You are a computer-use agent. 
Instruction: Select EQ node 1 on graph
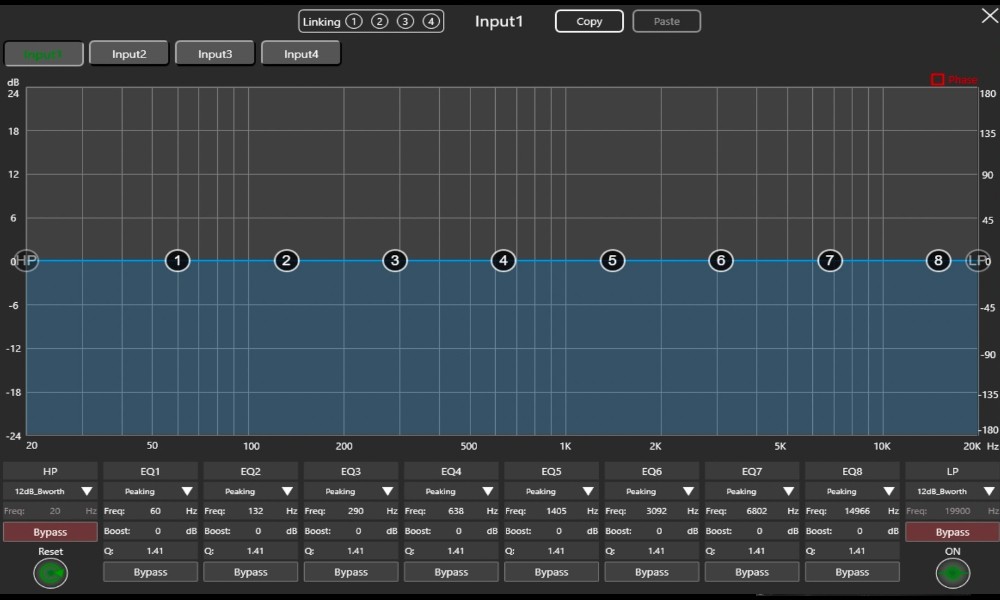177,260
